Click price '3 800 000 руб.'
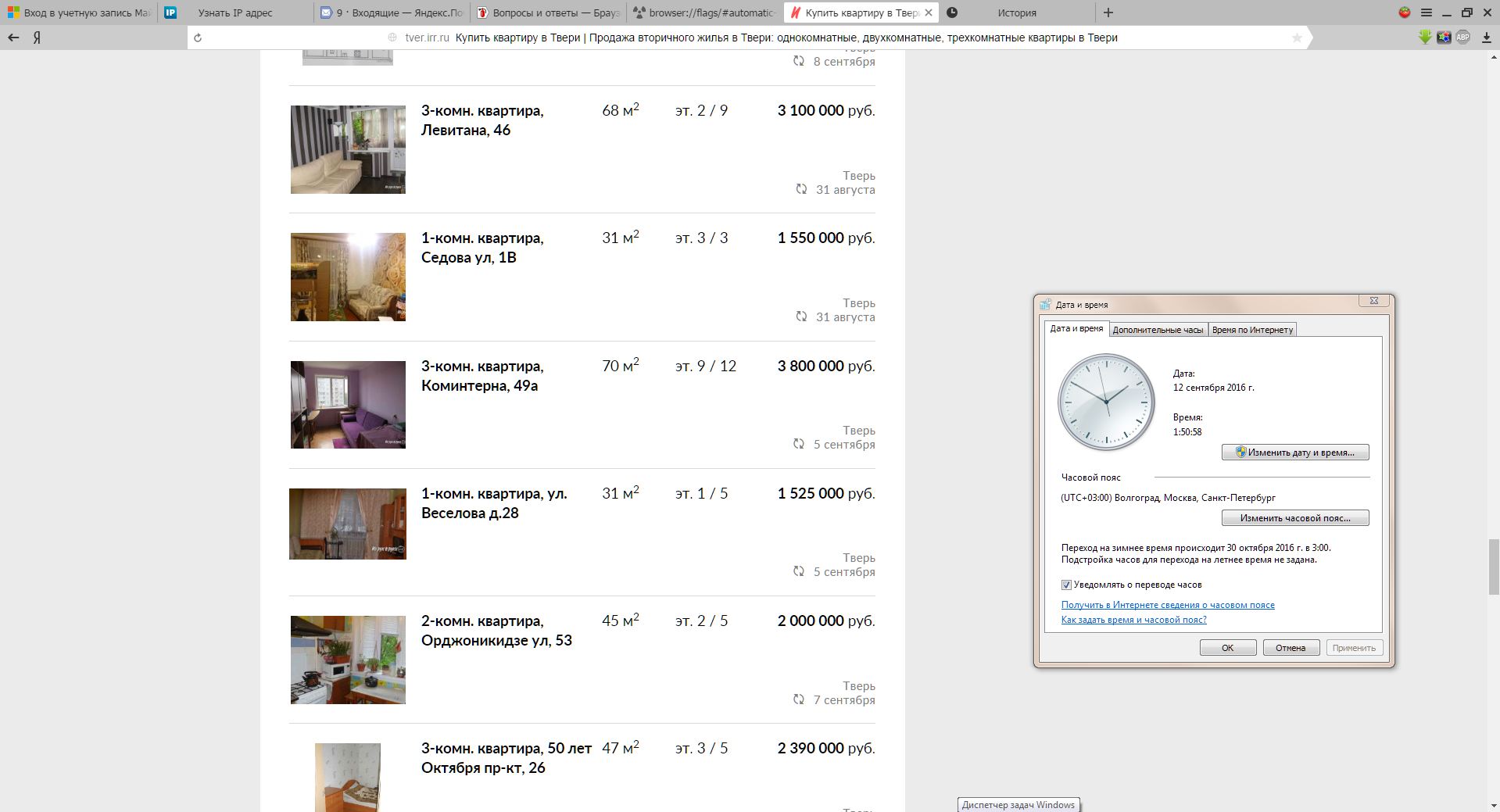Screen dimensions: 1500x812 coord(826,367)
